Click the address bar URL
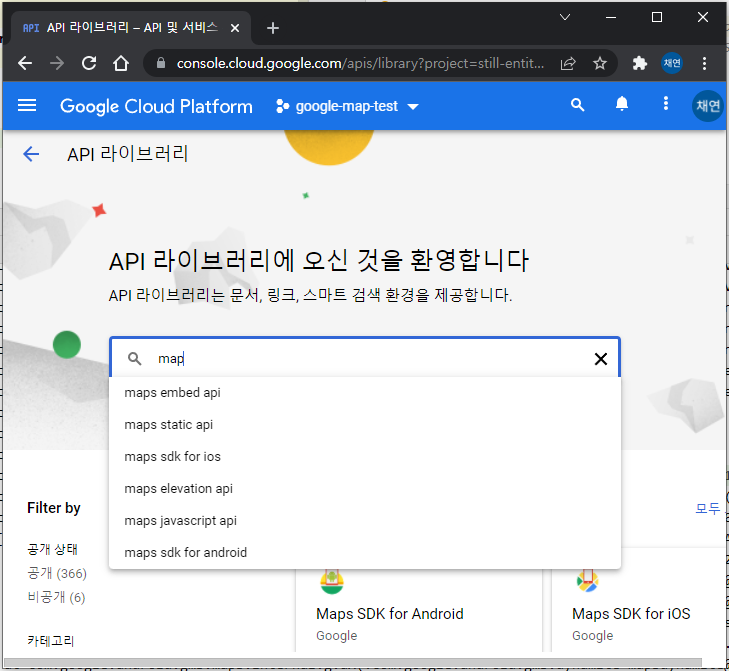 coord(360,63)
